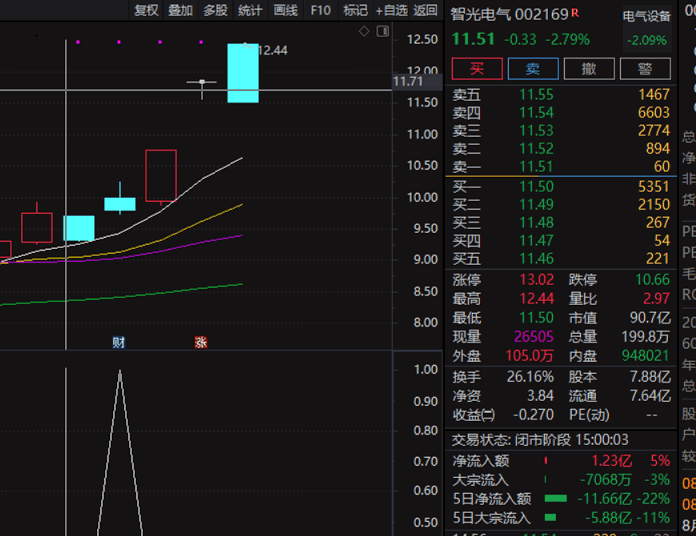This screenshot has height=536, width=696.
Task: Click the diamond icon above the chart
Action: pos(364,32)
